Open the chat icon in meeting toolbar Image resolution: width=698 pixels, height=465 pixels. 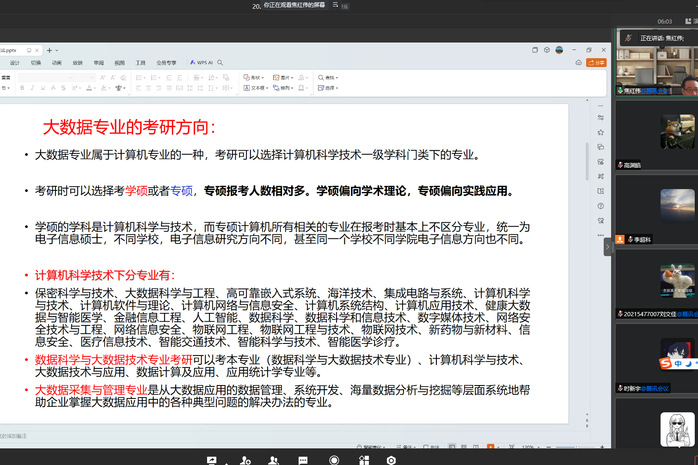click(303, 460)
